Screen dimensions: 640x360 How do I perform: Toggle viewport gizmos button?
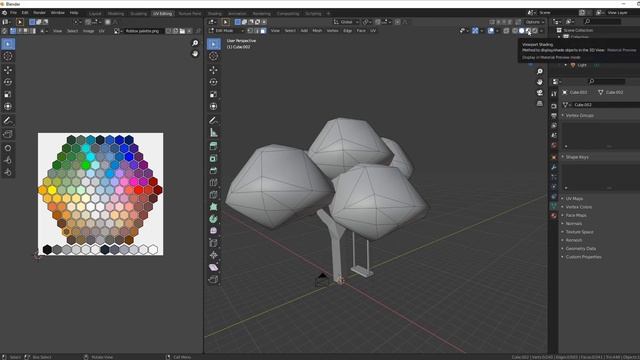click(x=475, y=31)
